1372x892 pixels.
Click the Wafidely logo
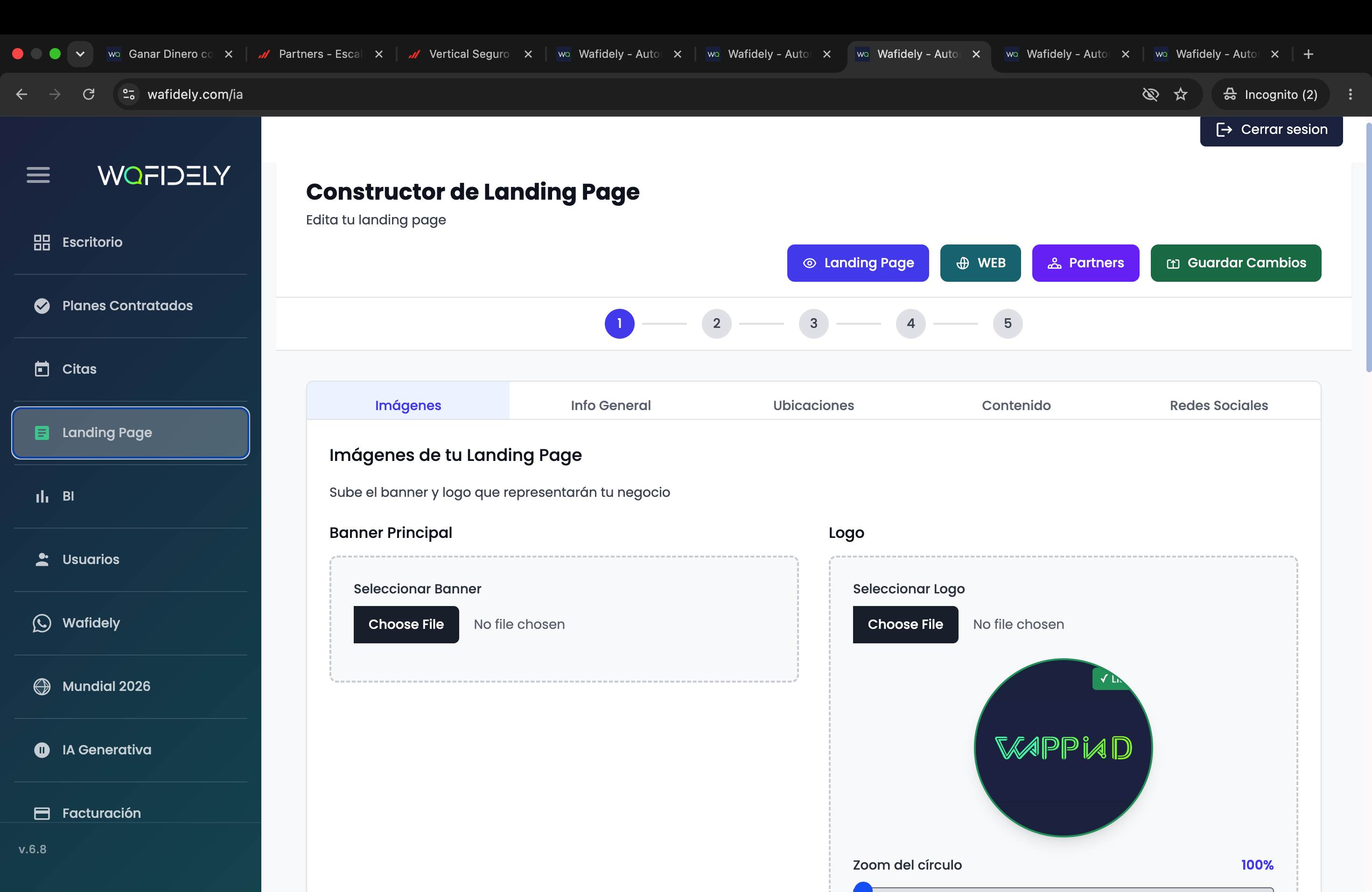pos(164,175)
